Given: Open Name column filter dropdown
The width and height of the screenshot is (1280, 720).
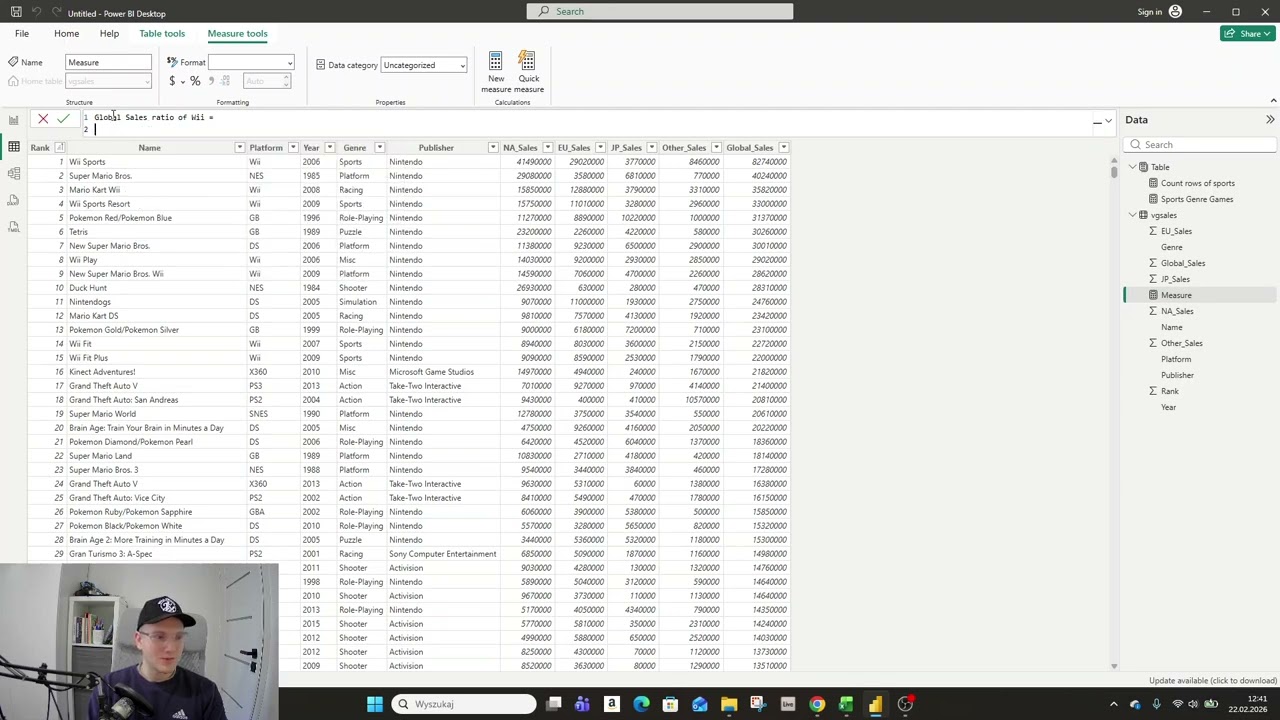Looking at the screenshot, I should pyautogui.click(x=239, y=148).
